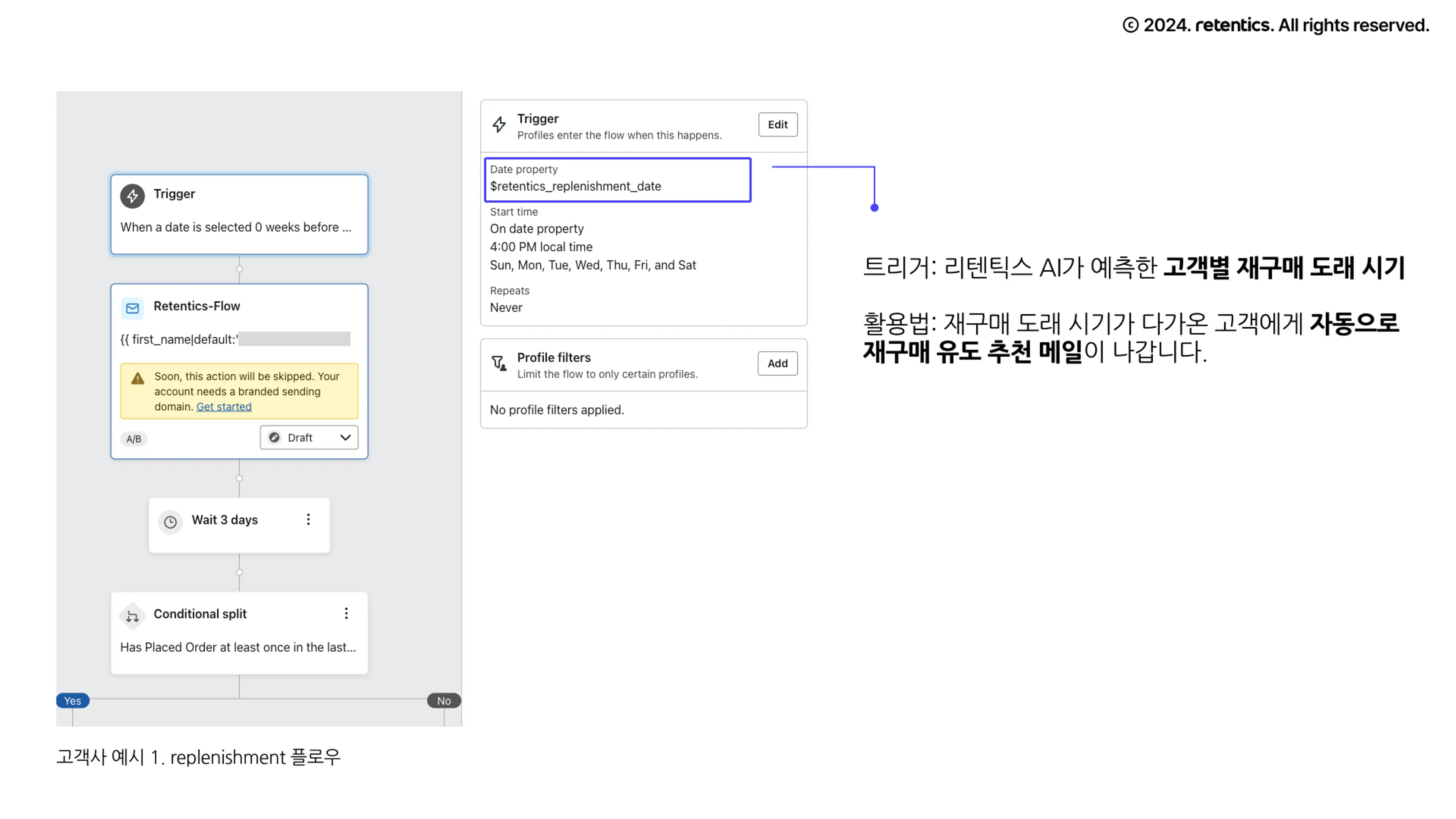The height and width of the screenshot is (819, 1456).
Task: Click the warning triangle icon in yellow notice
Action: (137, 378)
